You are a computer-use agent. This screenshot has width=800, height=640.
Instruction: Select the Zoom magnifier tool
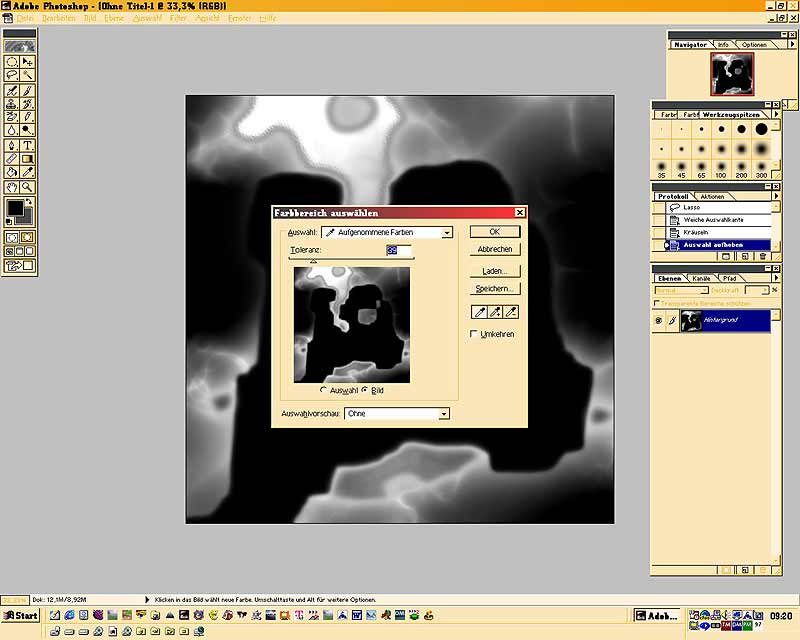point(28,186)
